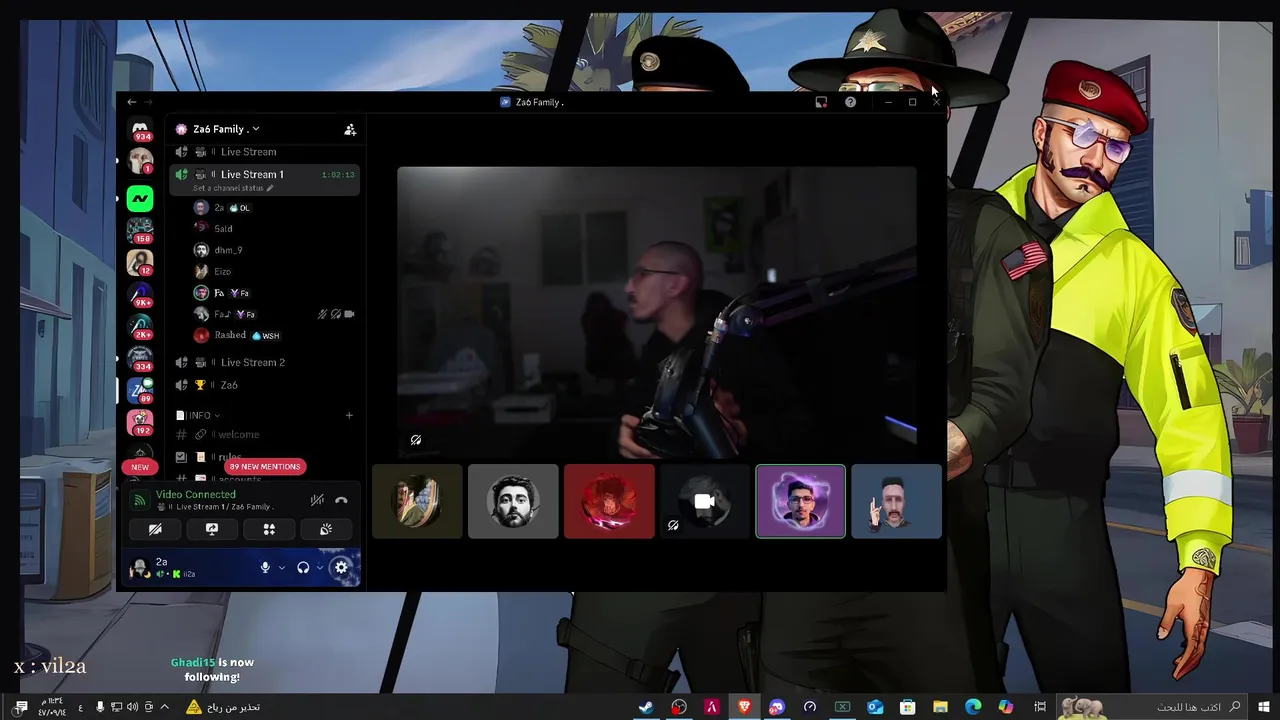This screenshot has width=1280, height=720.
Task: Select the red avatar participant tile
Action: pyautogui.click(x=609, y=501)
